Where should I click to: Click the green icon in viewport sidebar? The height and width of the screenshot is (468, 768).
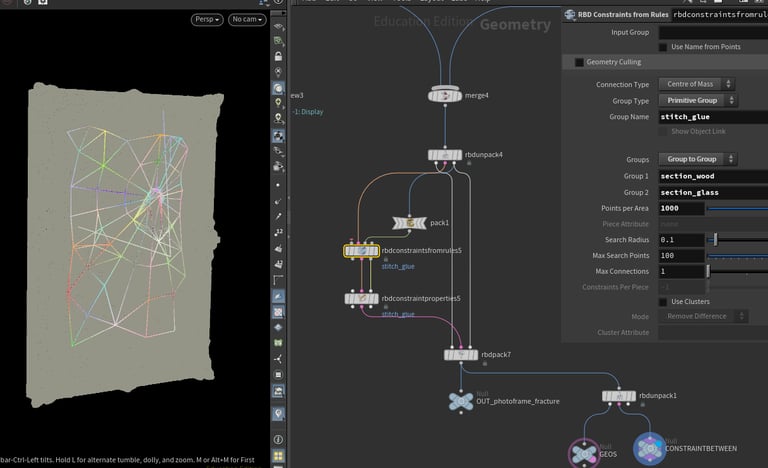(278, 343)
